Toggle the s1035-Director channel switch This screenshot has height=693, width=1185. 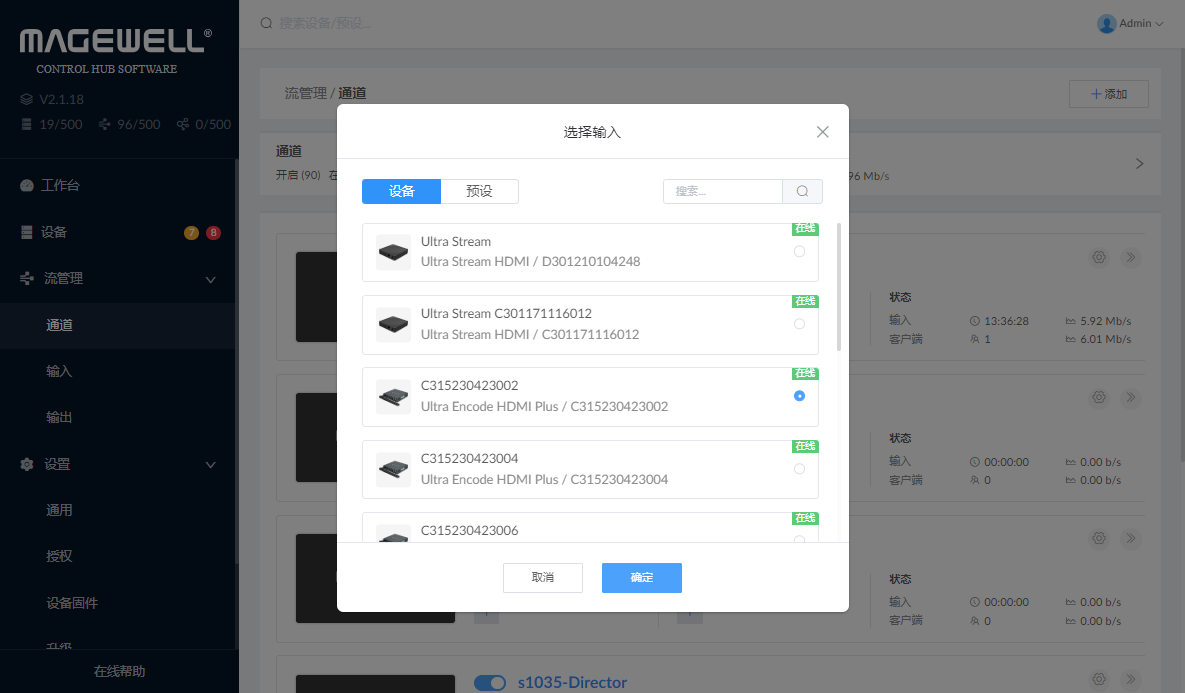pos(490,683)
